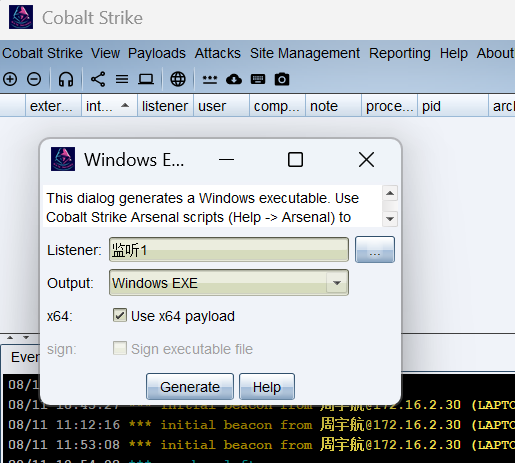Click the 11:12:16 initial beacon log line
Viewport: 515px width, 463px height.
point(261,425)
